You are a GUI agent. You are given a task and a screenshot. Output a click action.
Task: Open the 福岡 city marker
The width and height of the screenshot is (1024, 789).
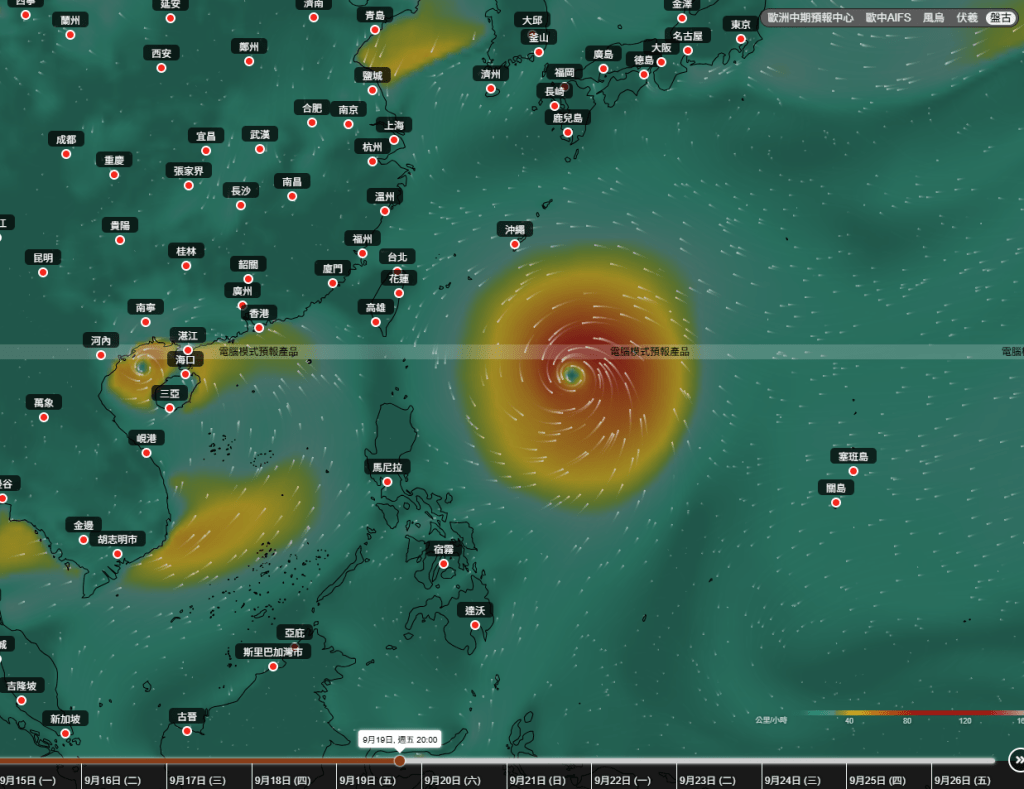(x=564, y=87)
